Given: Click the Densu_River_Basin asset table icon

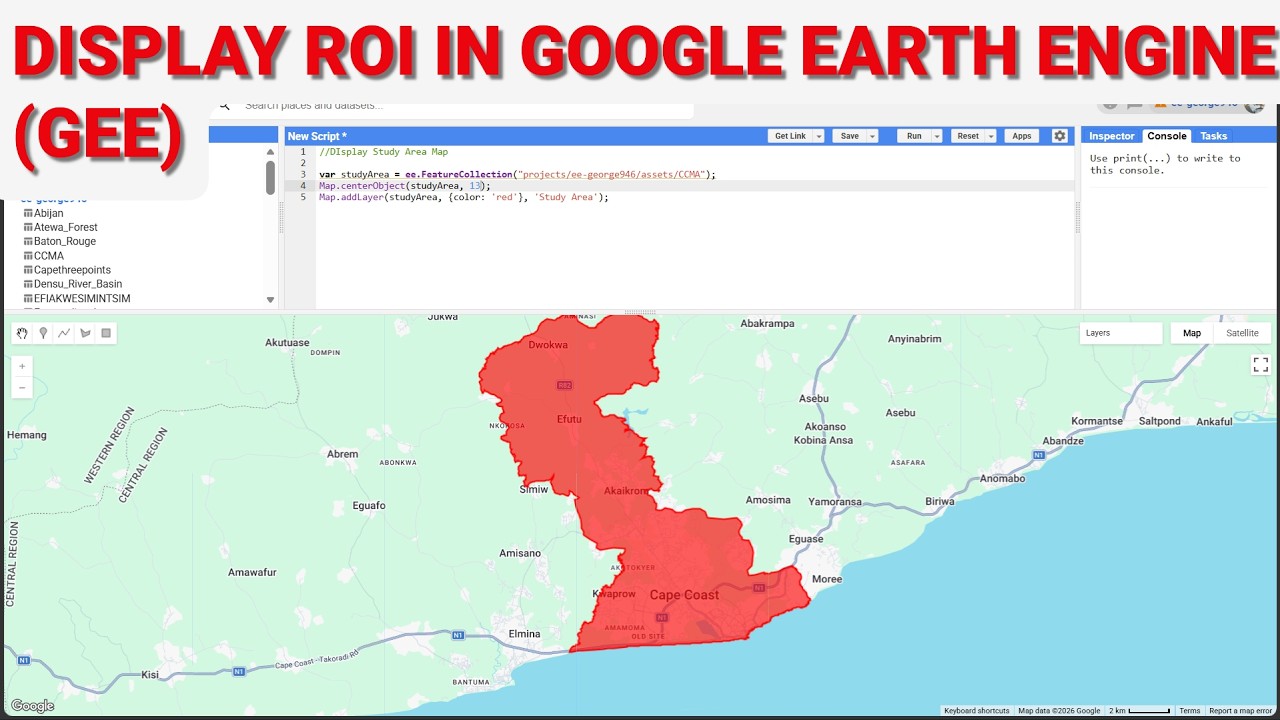Looking at the screenshot, I should click(28, 284).
